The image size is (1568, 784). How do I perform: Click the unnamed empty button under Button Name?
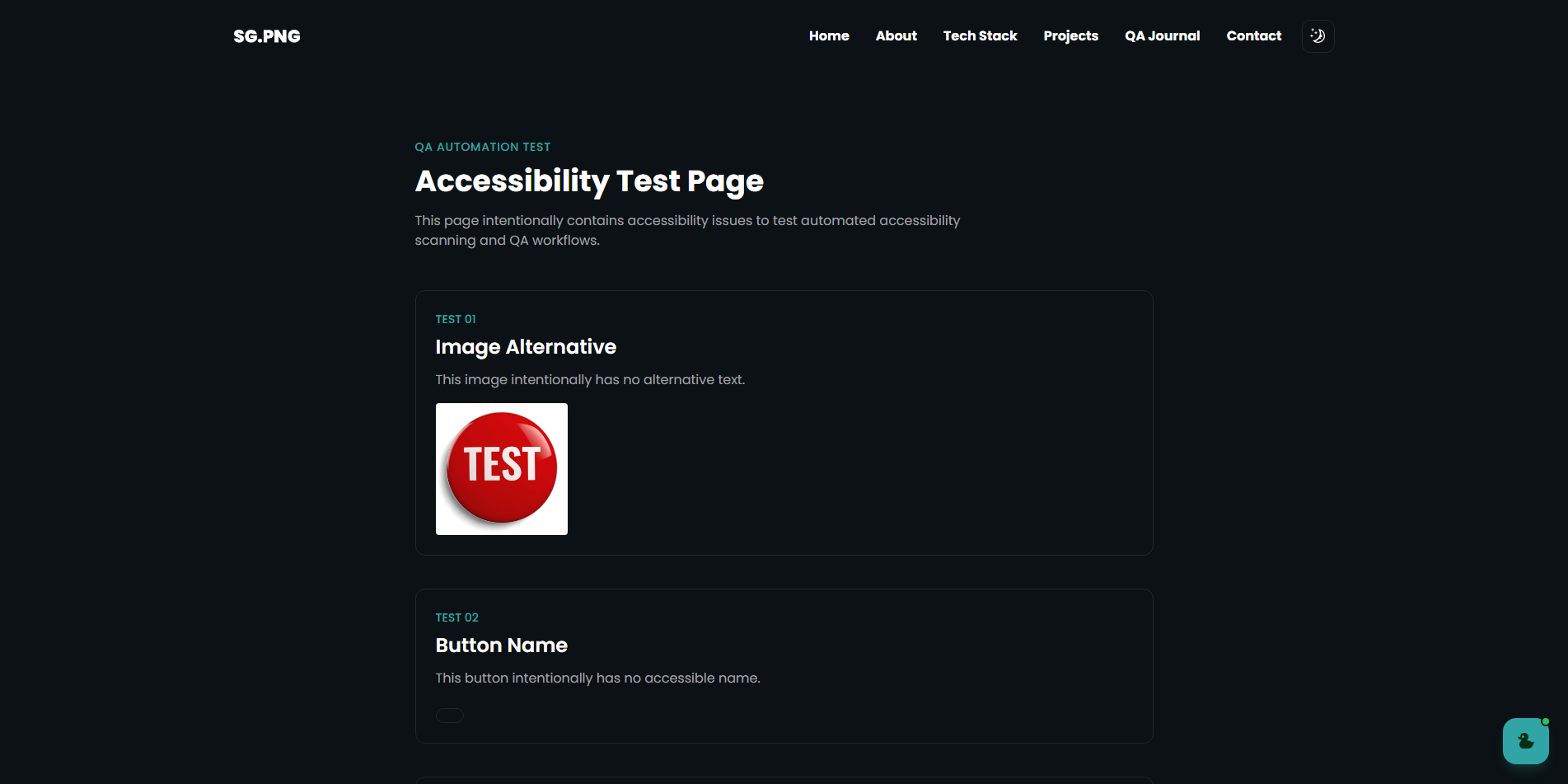coord(450,716)
